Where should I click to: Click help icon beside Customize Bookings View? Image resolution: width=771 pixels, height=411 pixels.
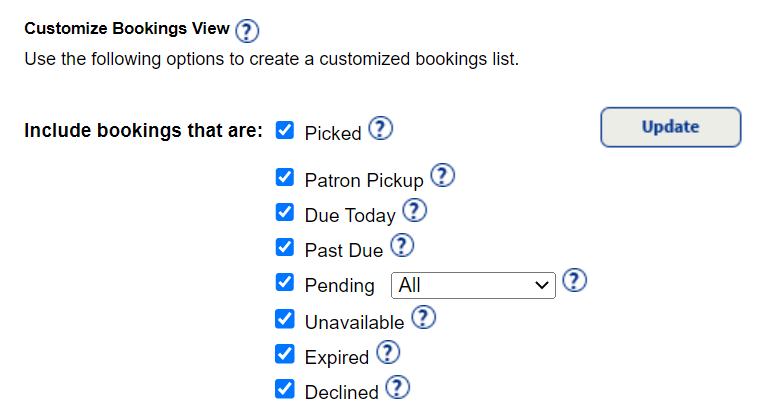coord(247,31)
